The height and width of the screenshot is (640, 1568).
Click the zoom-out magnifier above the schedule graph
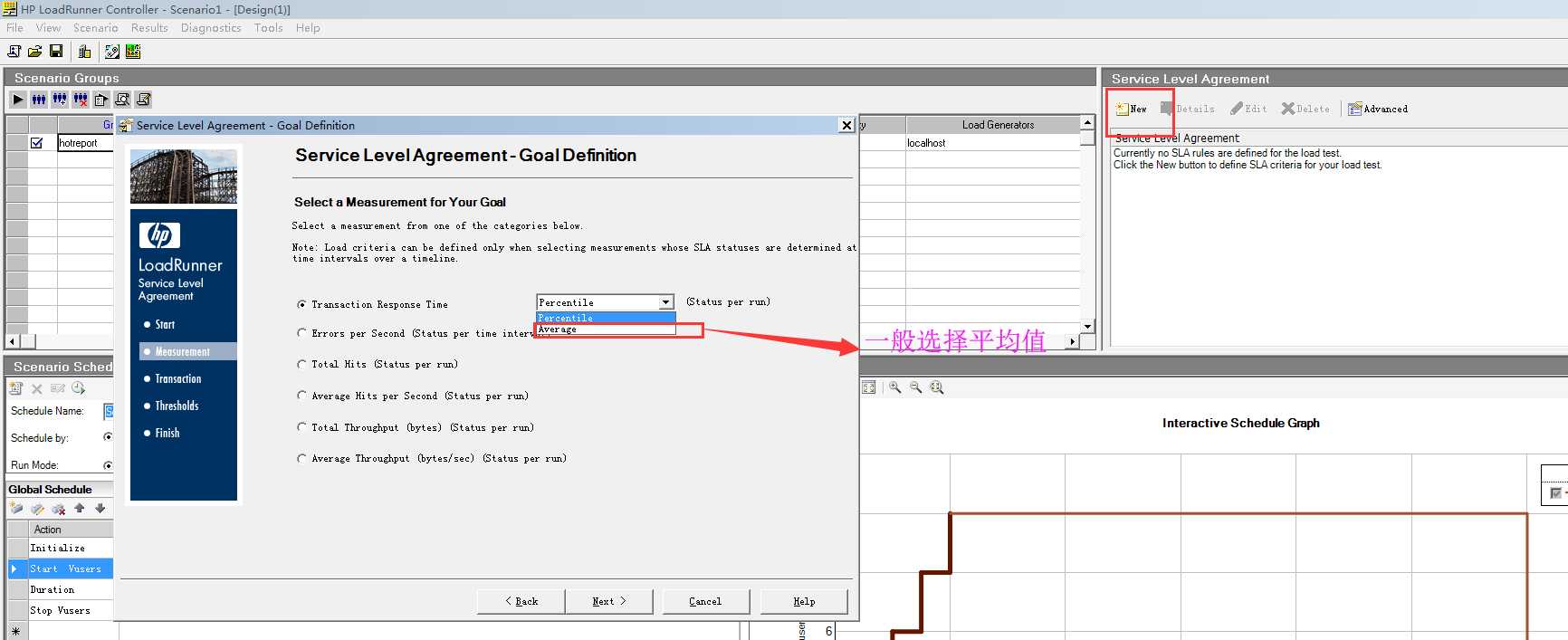916,387
